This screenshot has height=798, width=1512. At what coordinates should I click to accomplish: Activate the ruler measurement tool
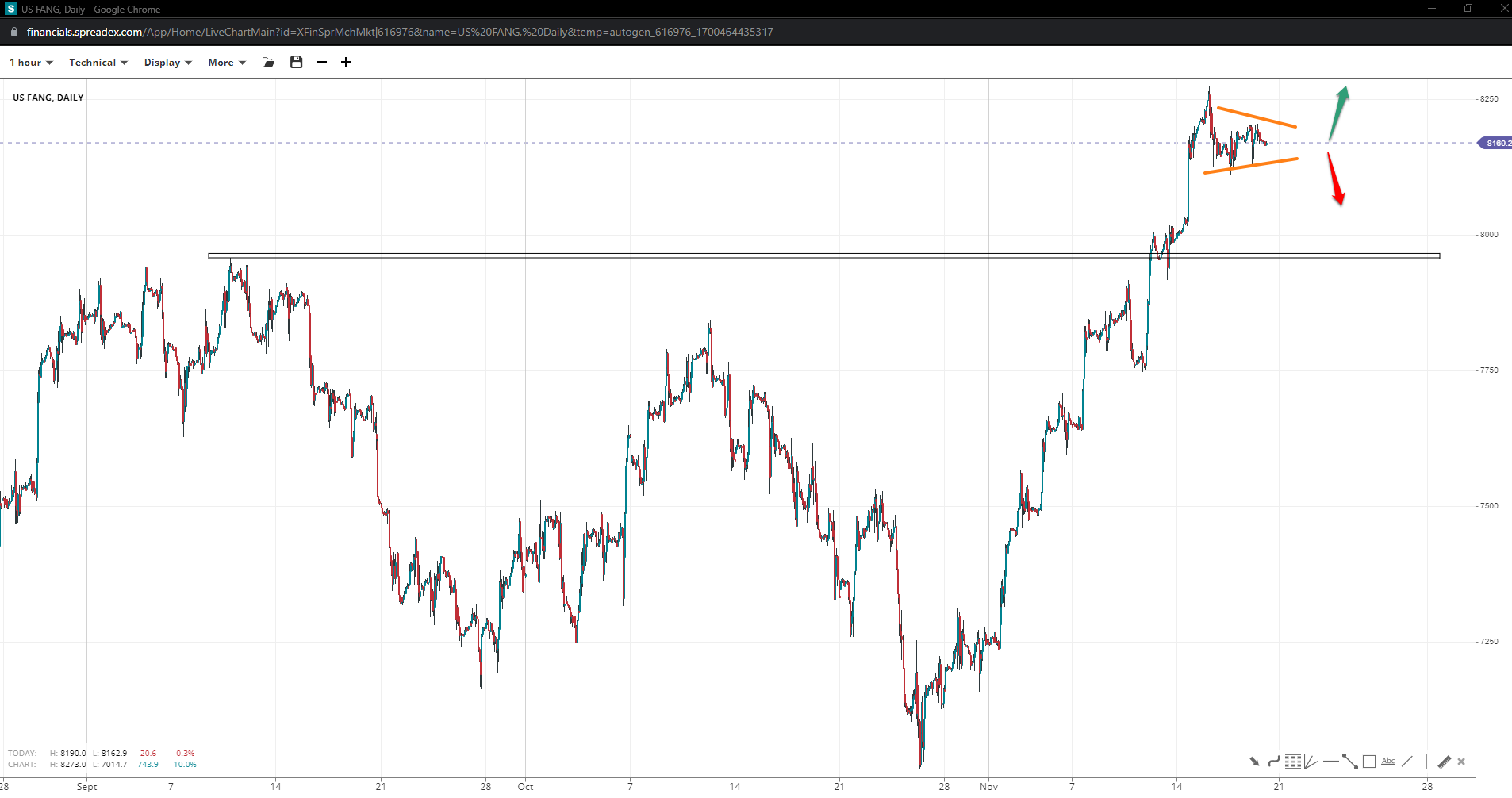point(1445,762)
